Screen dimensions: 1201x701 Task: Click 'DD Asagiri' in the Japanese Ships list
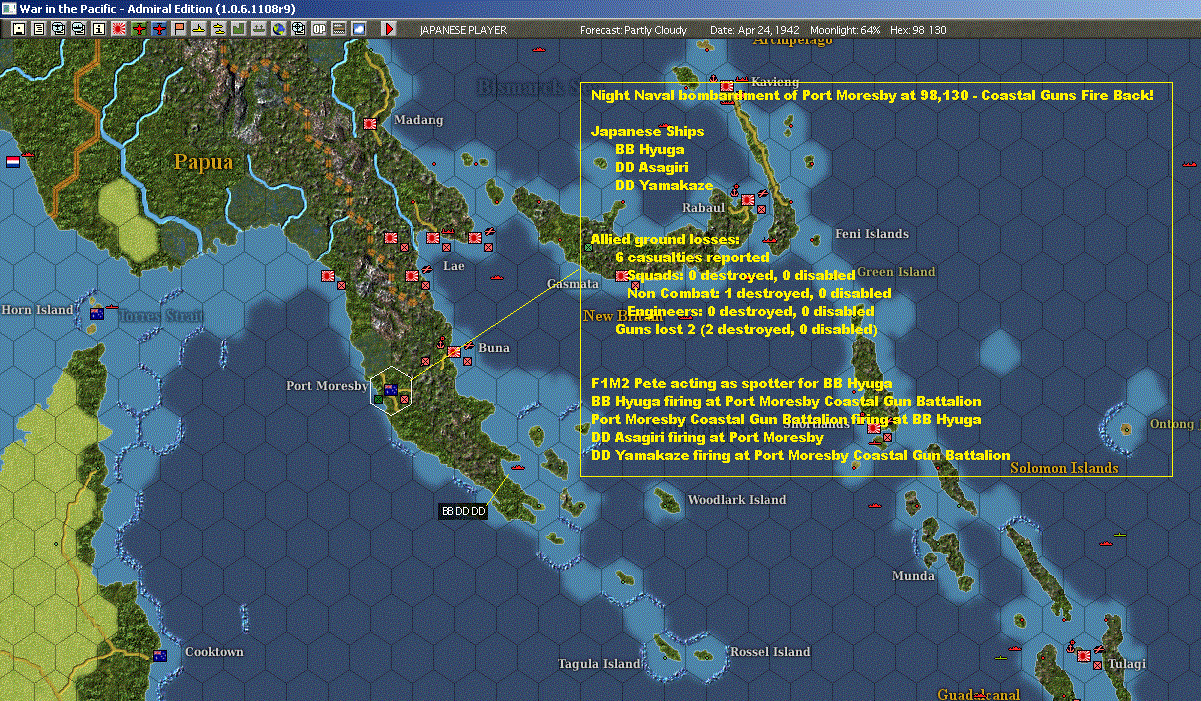[x=652, y=167]
